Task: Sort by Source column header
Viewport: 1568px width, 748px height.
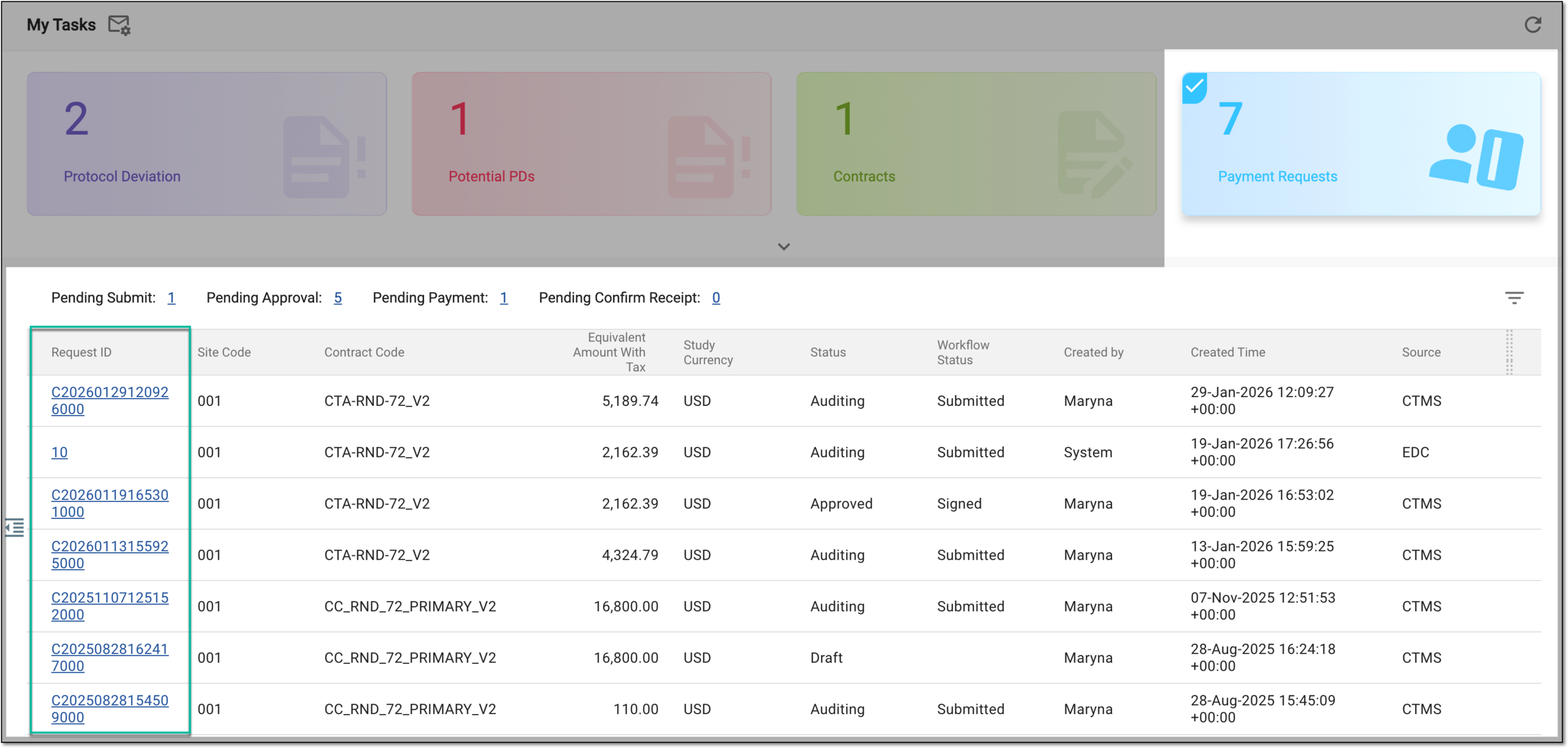Action: pos(1421,353)
